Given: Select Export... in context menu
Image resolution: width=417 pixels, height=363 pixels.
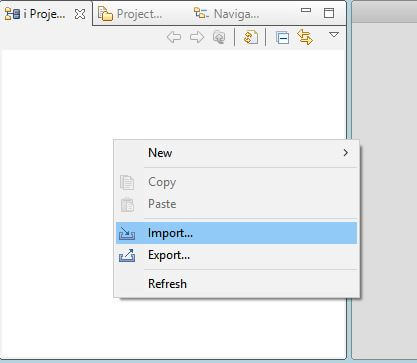Looking at the screenshot, I should tap(236, 255).
